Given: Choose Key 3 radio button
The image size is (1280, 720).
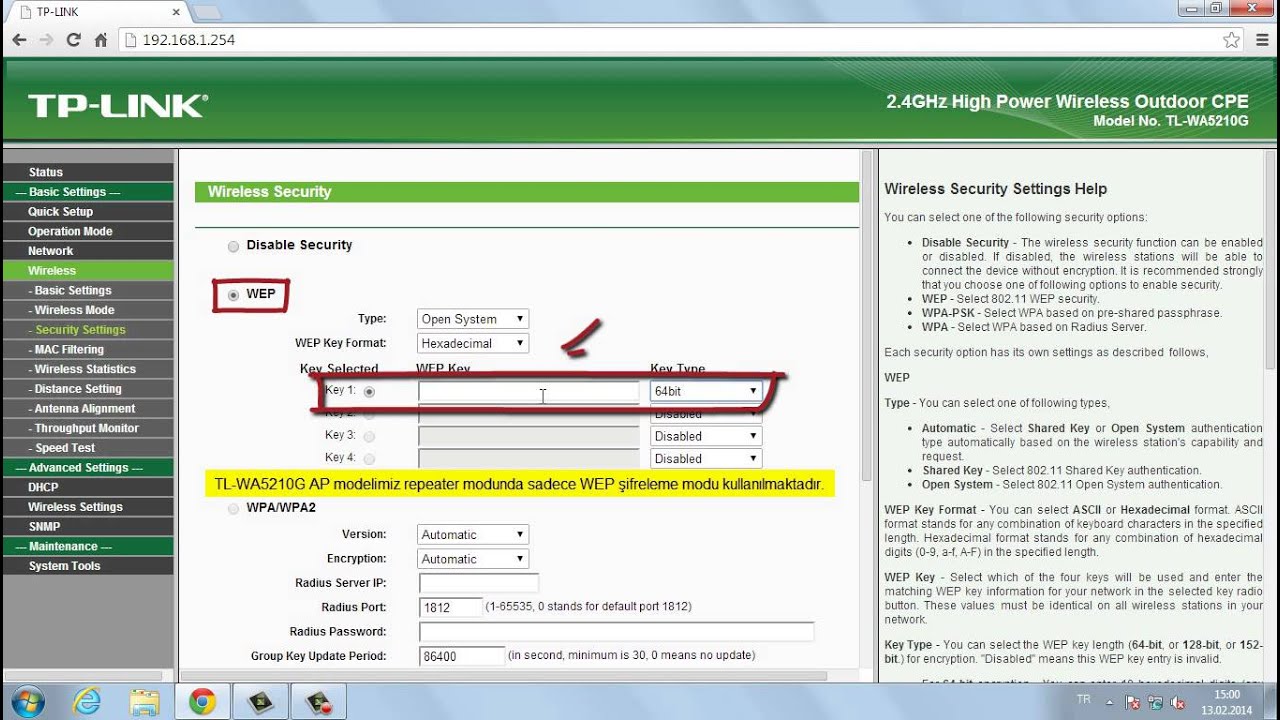Looking at the screenshot, I should point(370,436).
